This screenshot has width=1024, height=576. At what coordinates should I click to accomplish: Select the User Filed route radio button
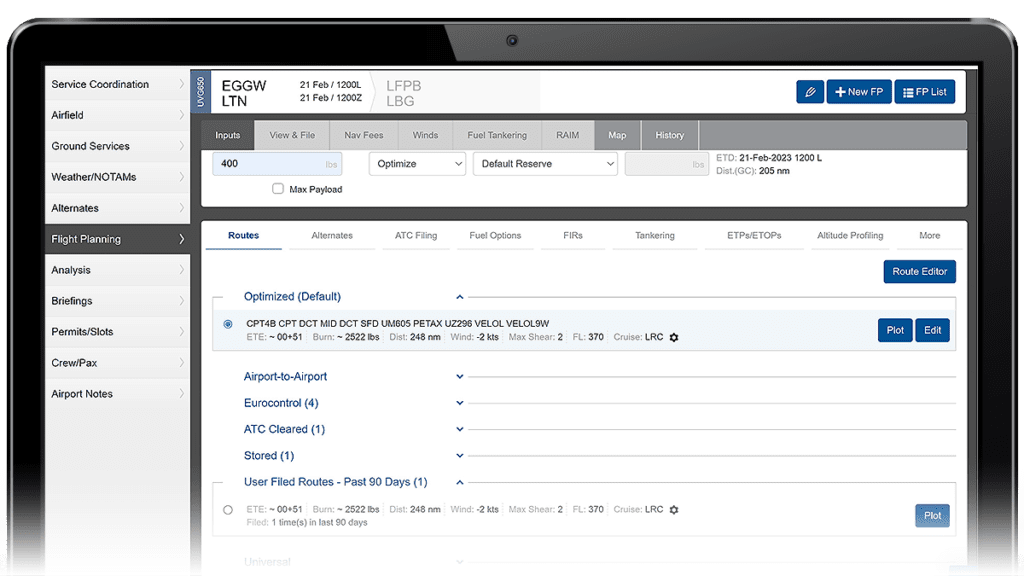pos(228,510)
